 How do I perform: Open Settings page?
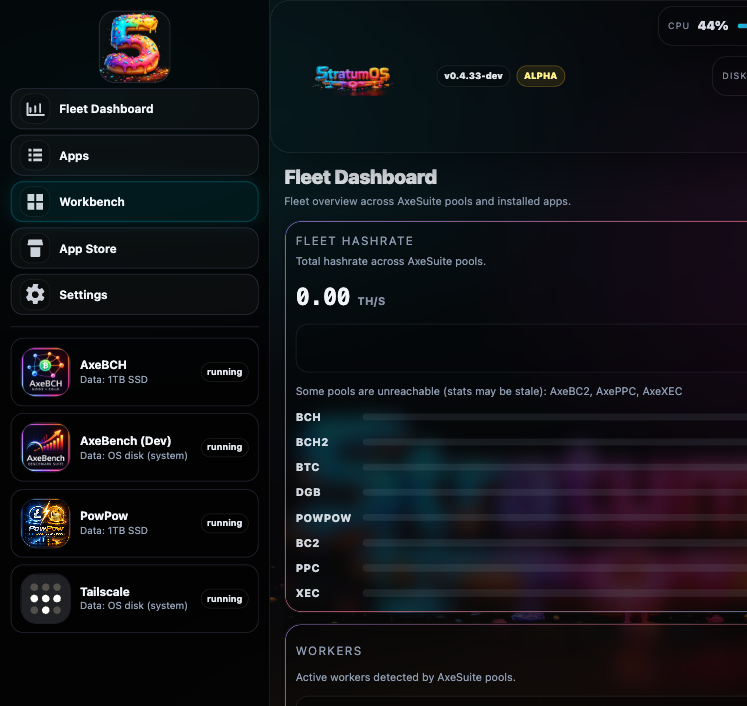[x=135, y=294]
